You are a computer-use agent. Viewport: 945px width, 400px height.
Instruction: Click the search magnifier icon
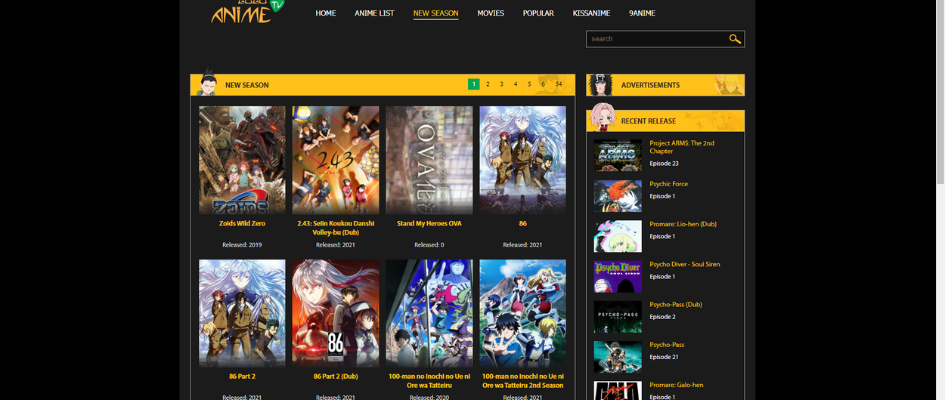(x=735, y=39)
